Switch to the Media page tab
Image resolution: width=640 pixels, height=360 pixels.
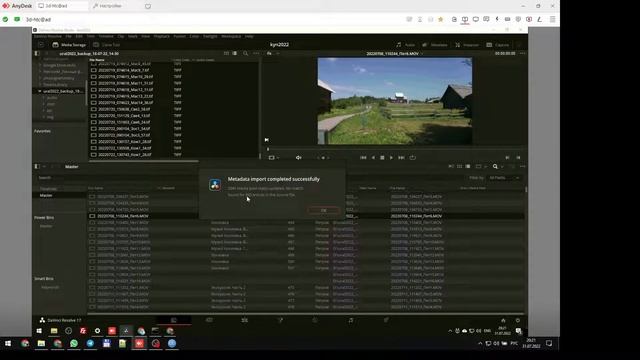point(173,320)
